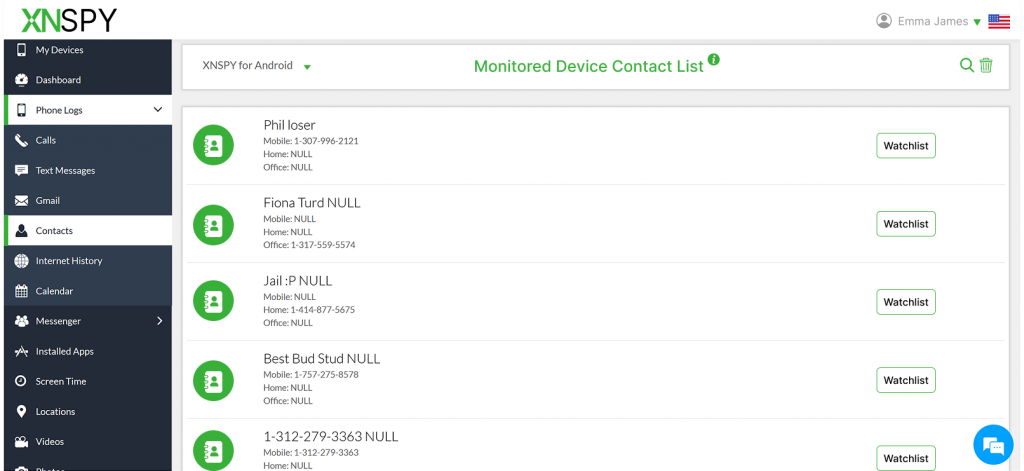Add Best Bud Stud to Watchlist
This screenshot has height=471, width=1024.
906,380
